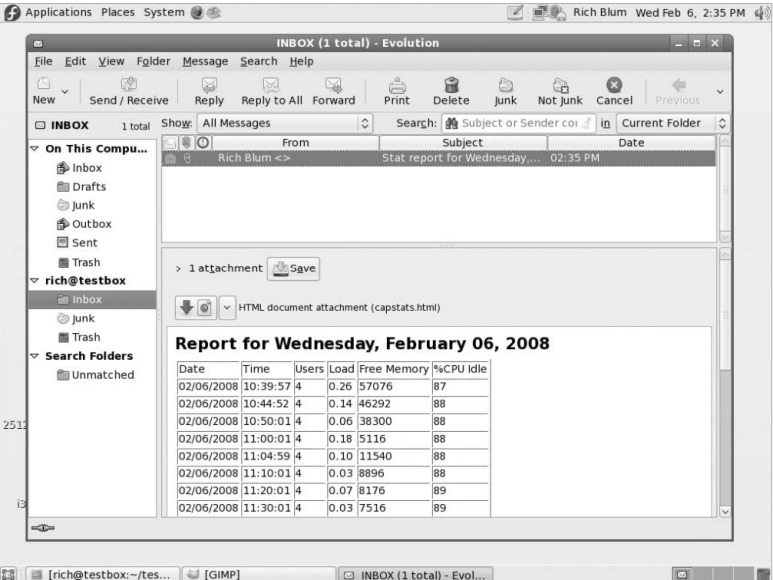The width and height of the screenshot is (773, 580).
Task: Open the New button dropdown arrow
Action: (65, 92)
